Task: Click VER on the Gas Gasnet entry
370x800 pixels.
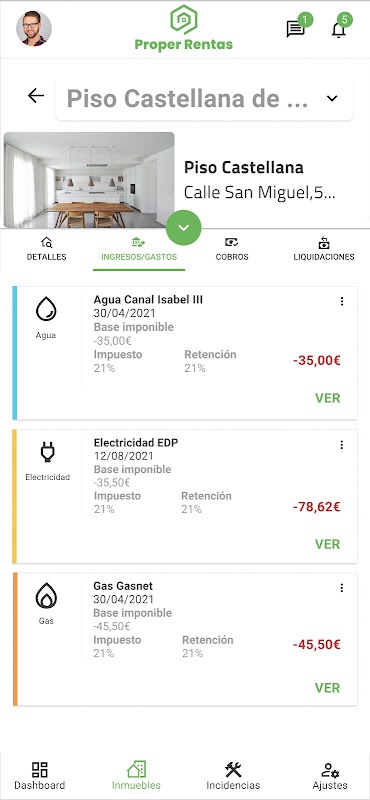Action: tap(328, 688)
